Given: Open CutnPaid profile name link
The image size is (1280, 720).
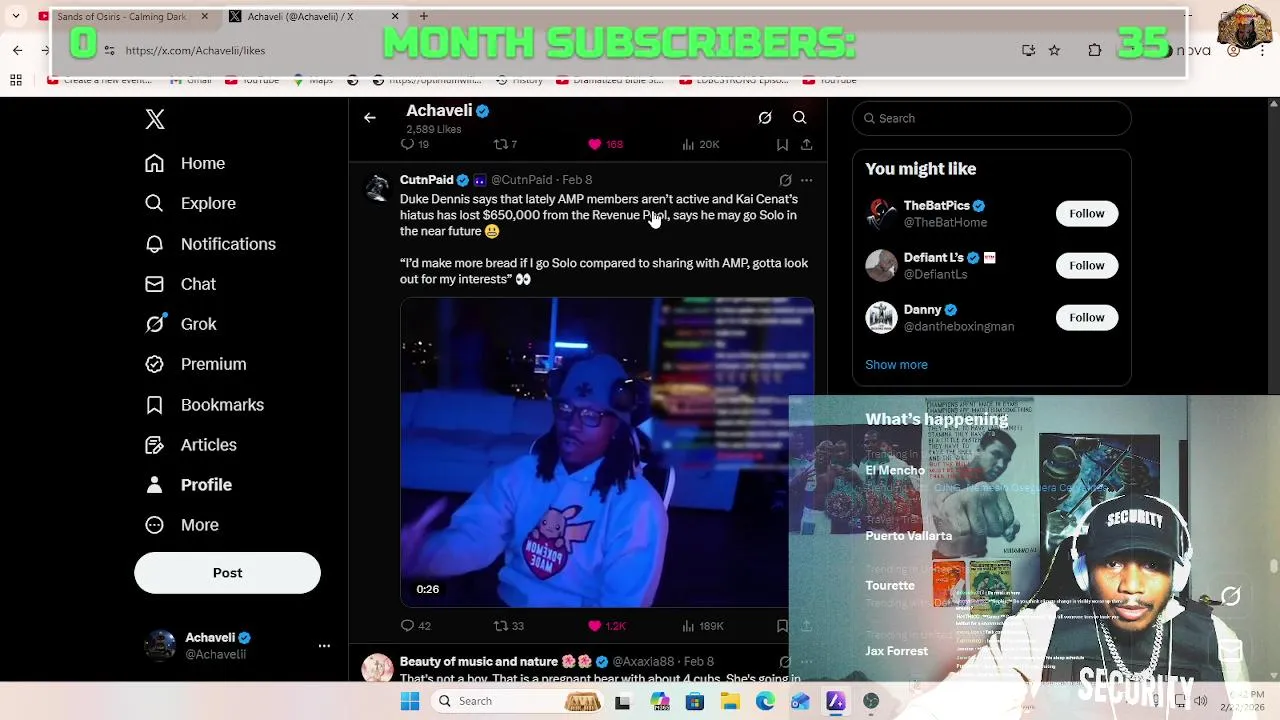Looking at the screenshot, I should coord(427,180).
